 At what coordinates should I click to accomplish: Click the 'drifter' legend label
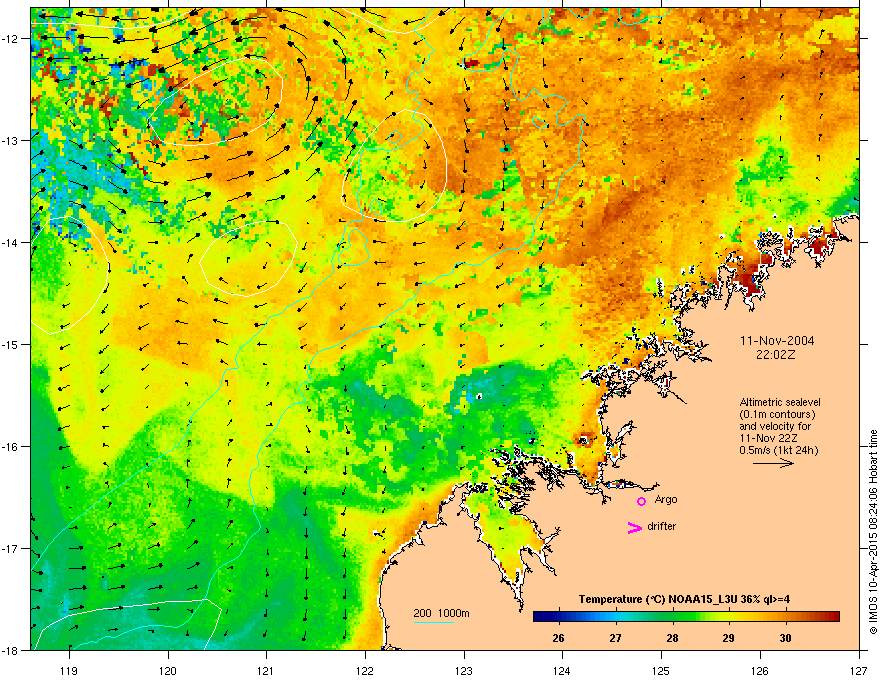pyautogui.click(x=662, y=526)
